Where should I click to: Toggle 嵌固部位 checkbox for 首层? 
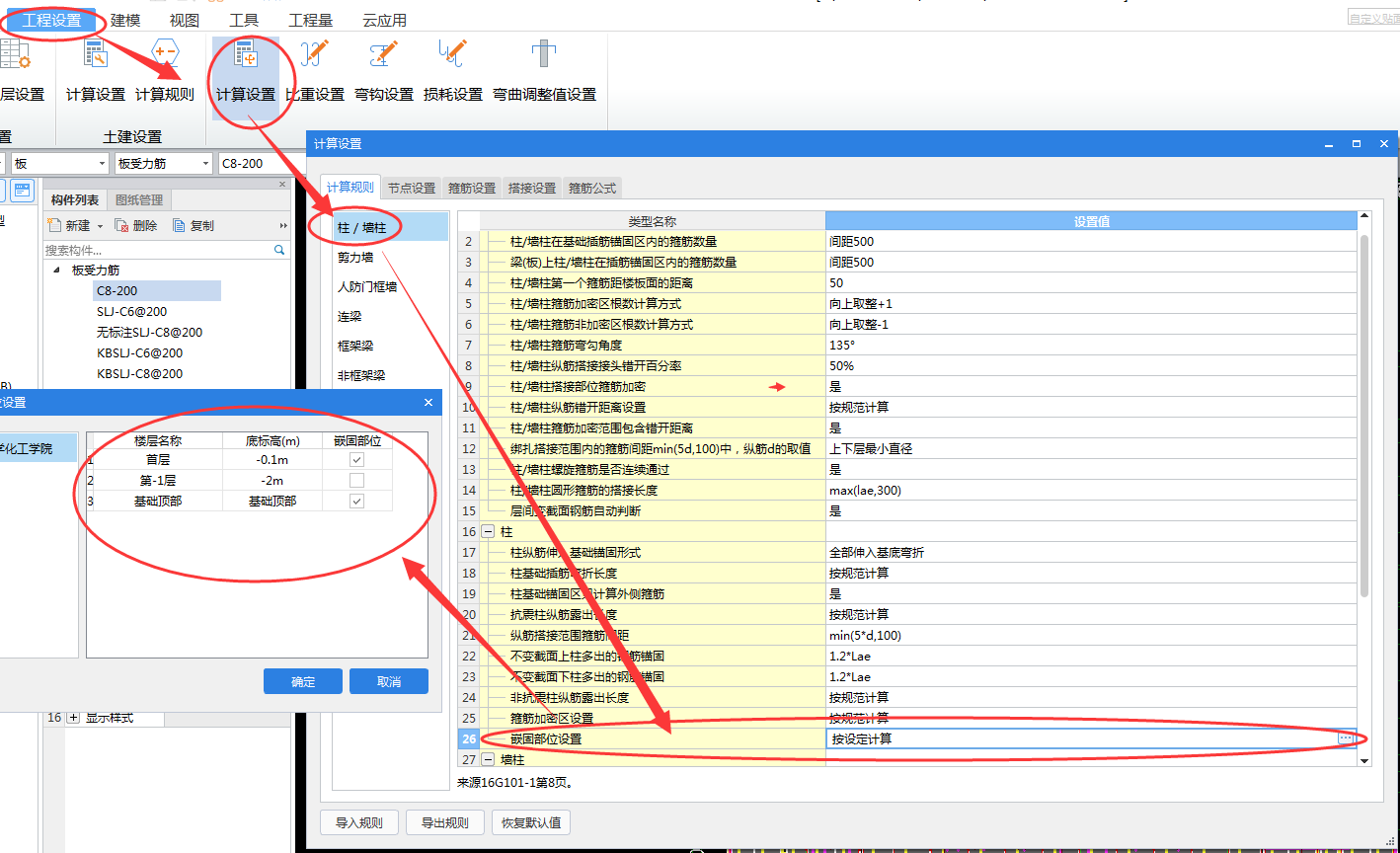tap(357, 459)
